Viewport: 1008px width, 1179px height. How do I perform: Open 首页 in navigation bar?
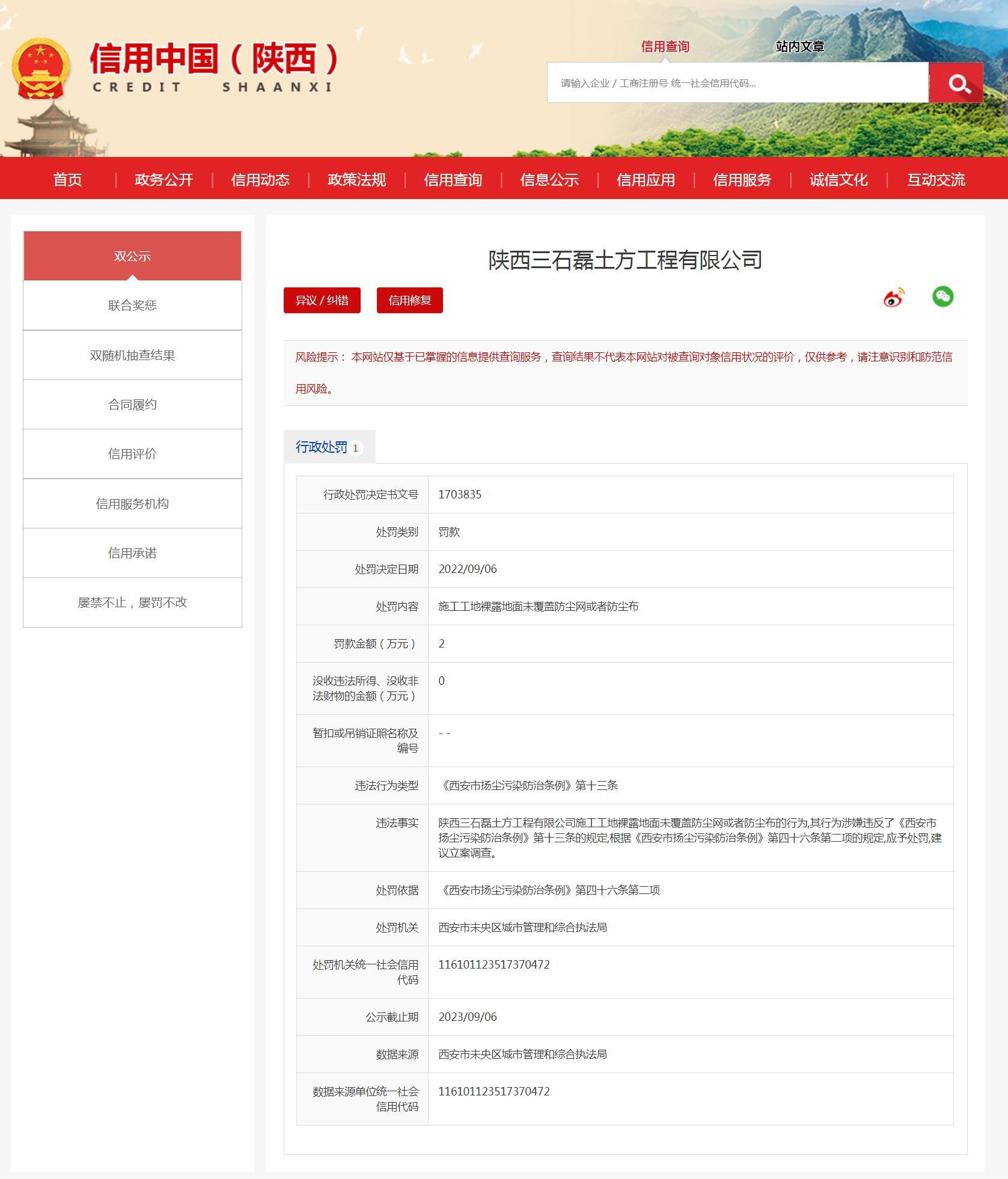tap(67, 180)
